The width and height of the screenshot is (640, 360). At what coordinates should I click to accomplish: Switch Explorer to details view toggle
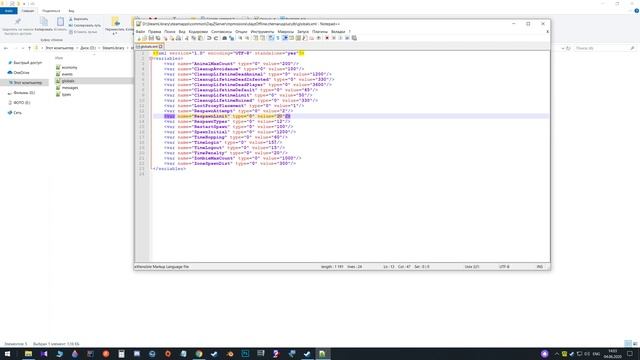pyautogui.click(x=628, y=344)
